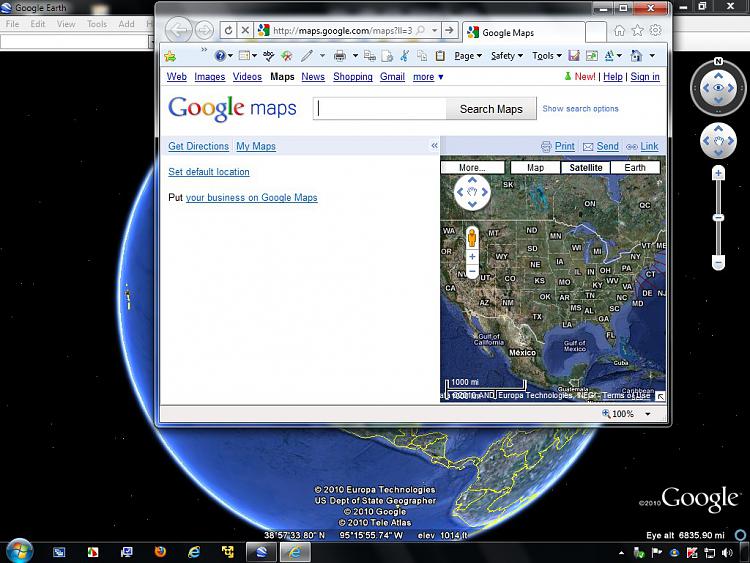
Task: Open the File menu in Google Earth
Action: [x=12, y=24]
